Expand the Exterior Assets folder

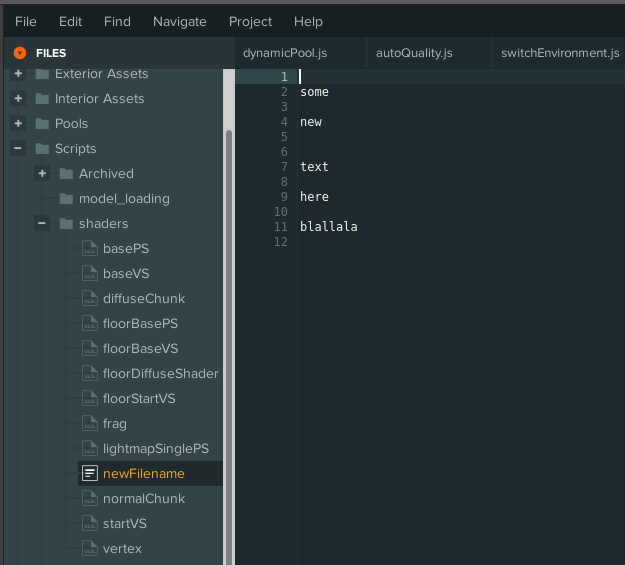click(18, 74)
